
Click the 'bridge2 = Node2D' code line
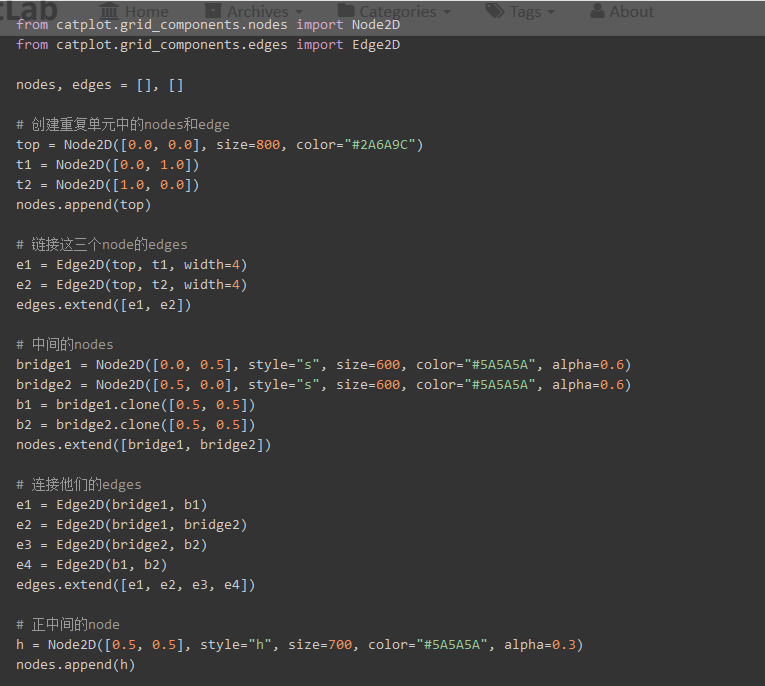pos(323,385)
